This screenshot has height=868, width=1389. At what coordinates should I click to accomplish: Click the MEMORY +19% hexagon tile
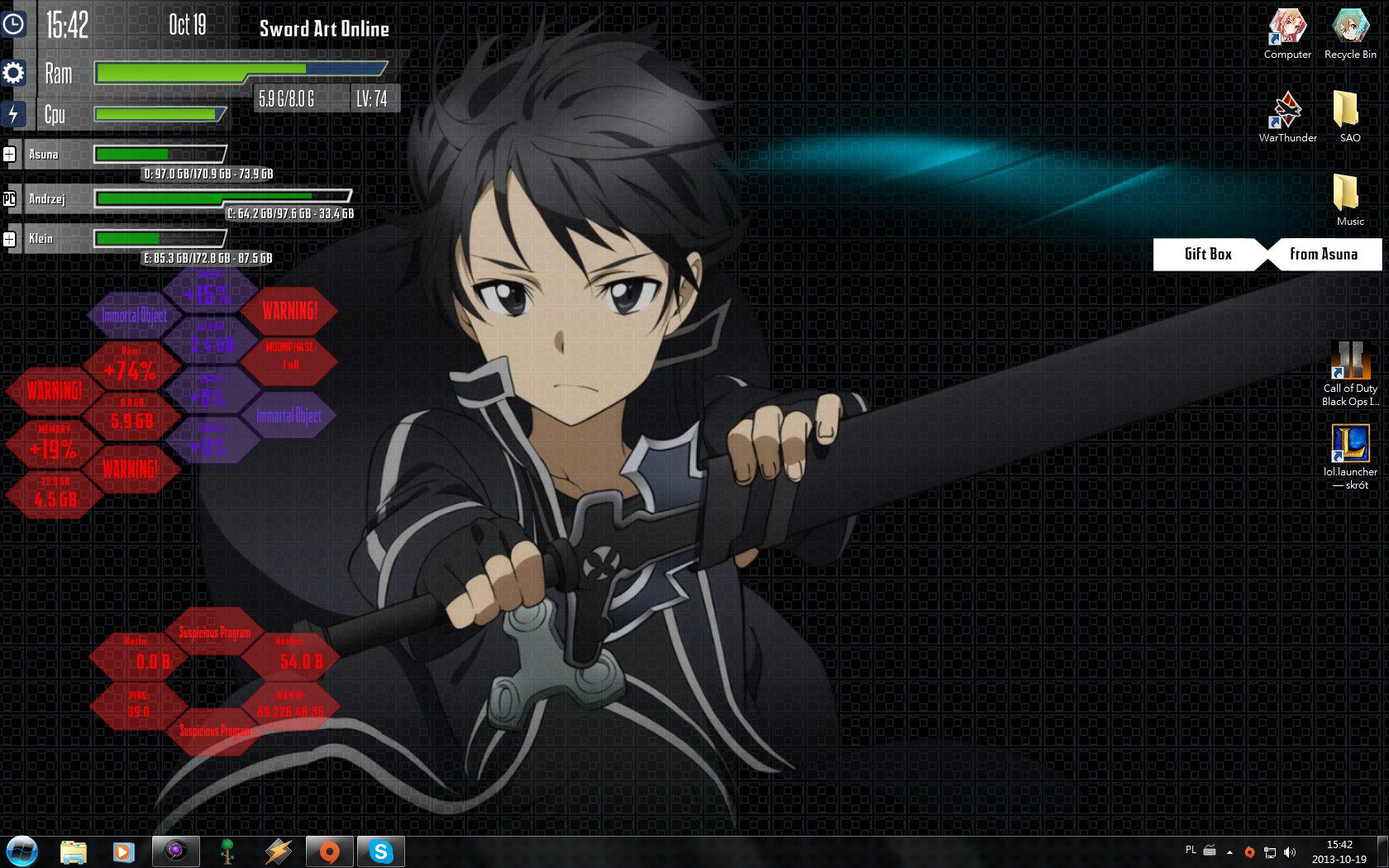coord(54,444)
